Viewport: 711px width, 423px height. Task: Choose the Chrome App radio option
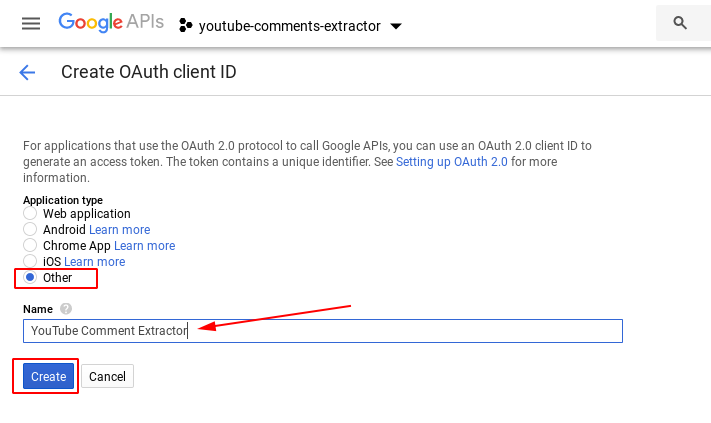(30, 246)
